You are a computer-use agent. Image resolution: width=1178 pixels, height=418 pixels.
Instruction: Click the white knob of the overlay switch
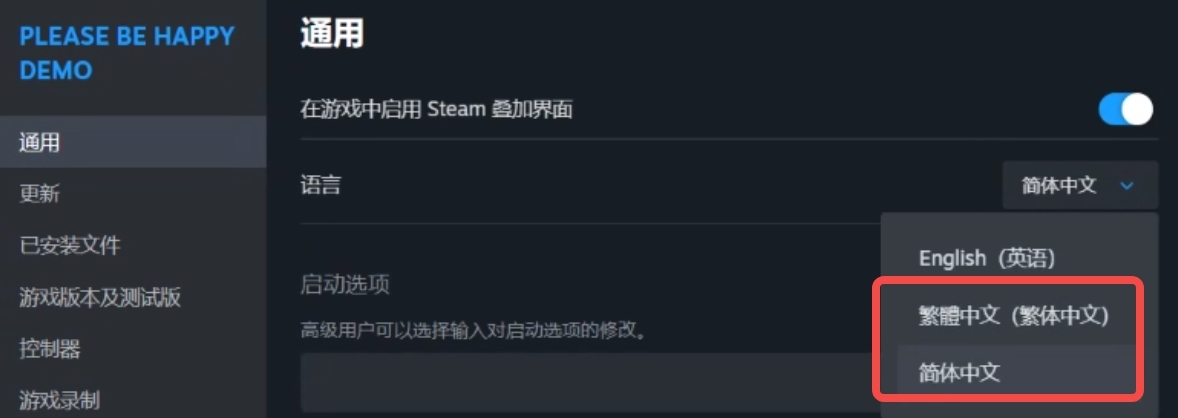point(1137,109)
